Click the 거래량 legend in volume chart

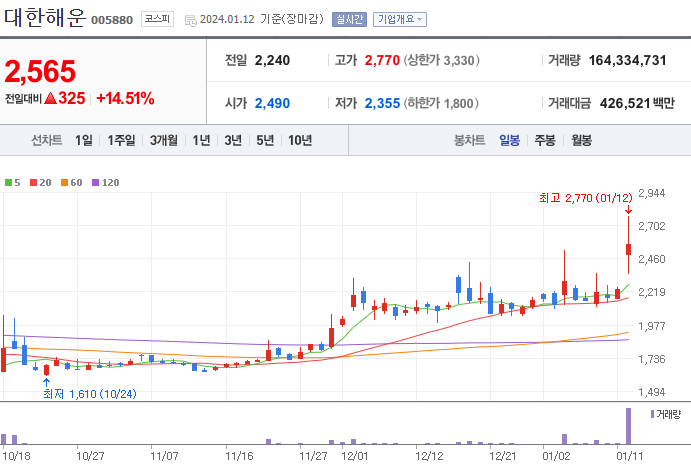point(666,414)
